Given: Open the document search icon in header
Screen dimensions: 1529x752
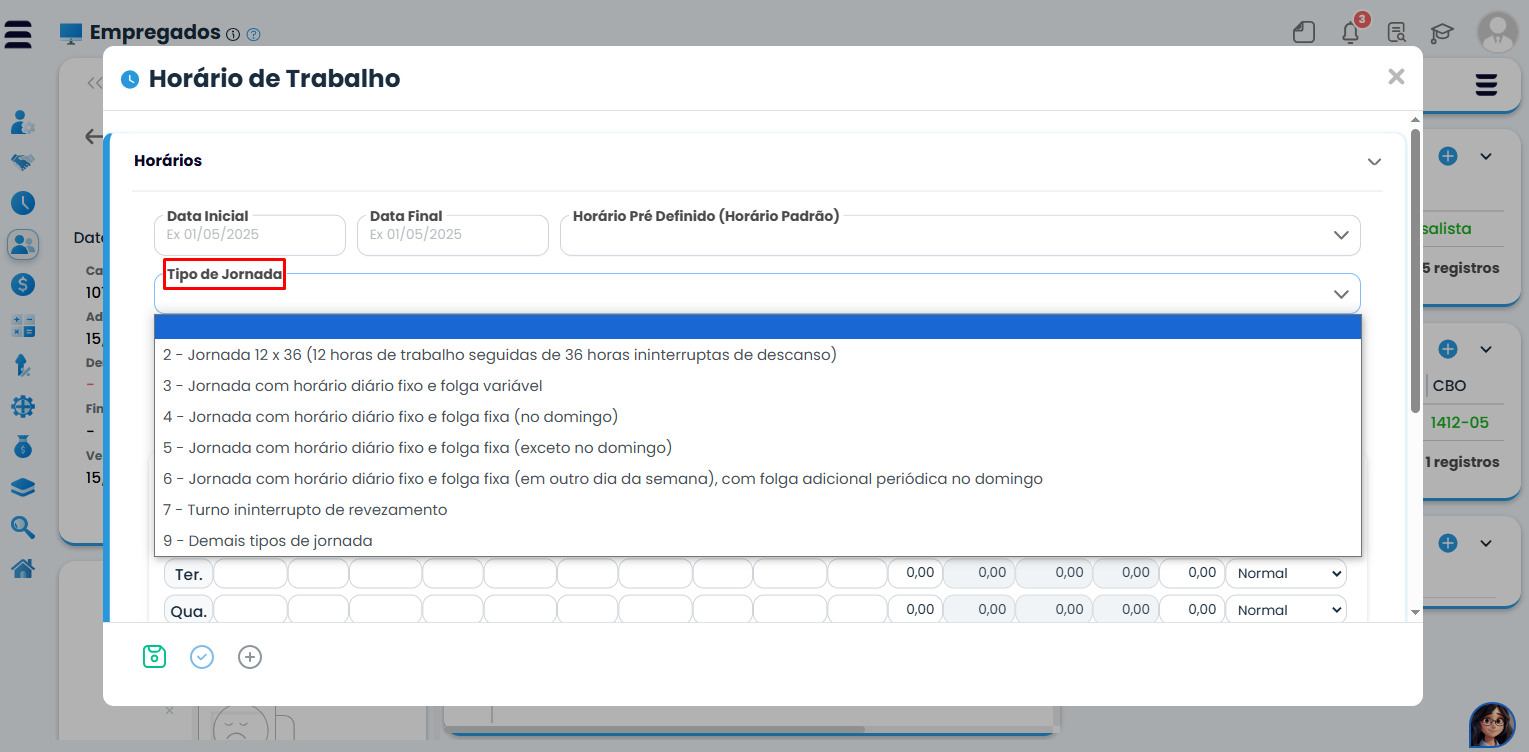Looking at the screenshot, I should [1397, 33].
